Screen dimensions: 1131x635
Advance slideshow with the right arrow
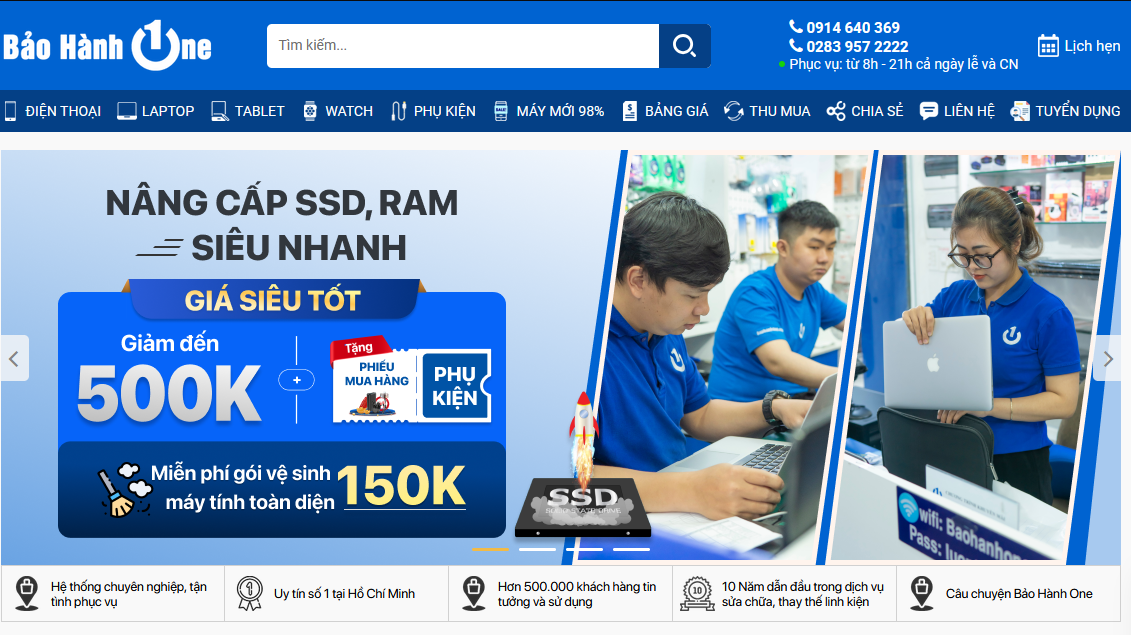1108,358
